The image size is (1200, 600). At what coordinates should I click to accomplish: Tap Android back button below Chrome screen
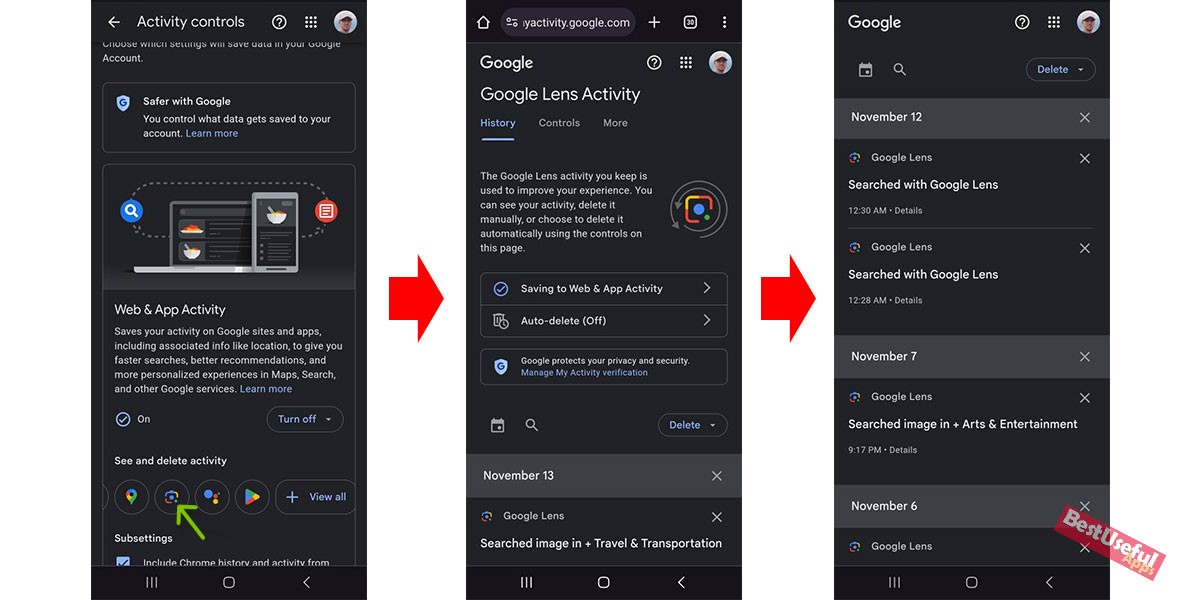(x=681, y=582)
